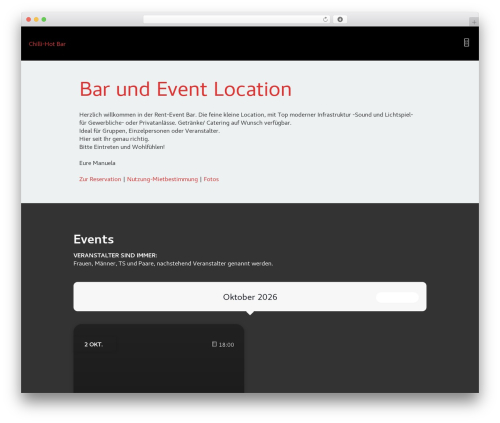Click the 18:00 event time
Image resolution: width=500 pixels, height=423 pixels.
coord(226,345)
